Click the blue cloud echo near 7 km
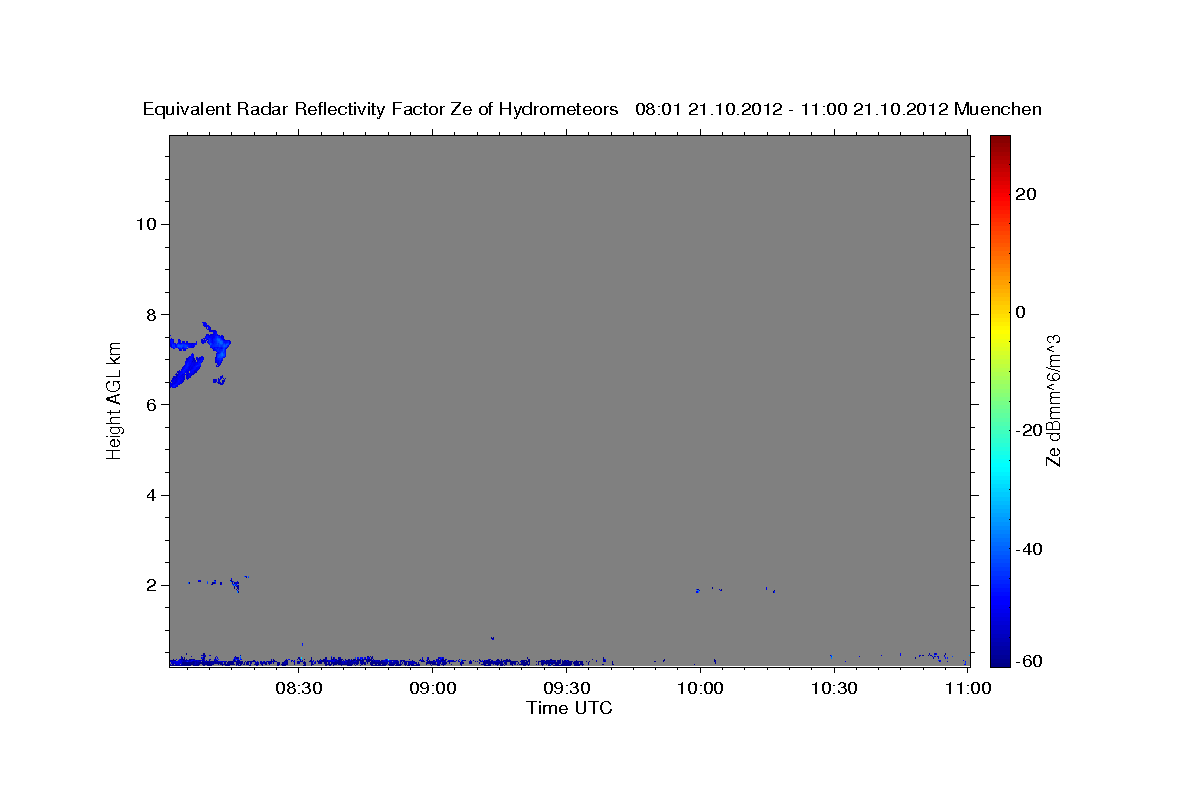The width and height of the screenshot is (1200, 800). (200, 355)
